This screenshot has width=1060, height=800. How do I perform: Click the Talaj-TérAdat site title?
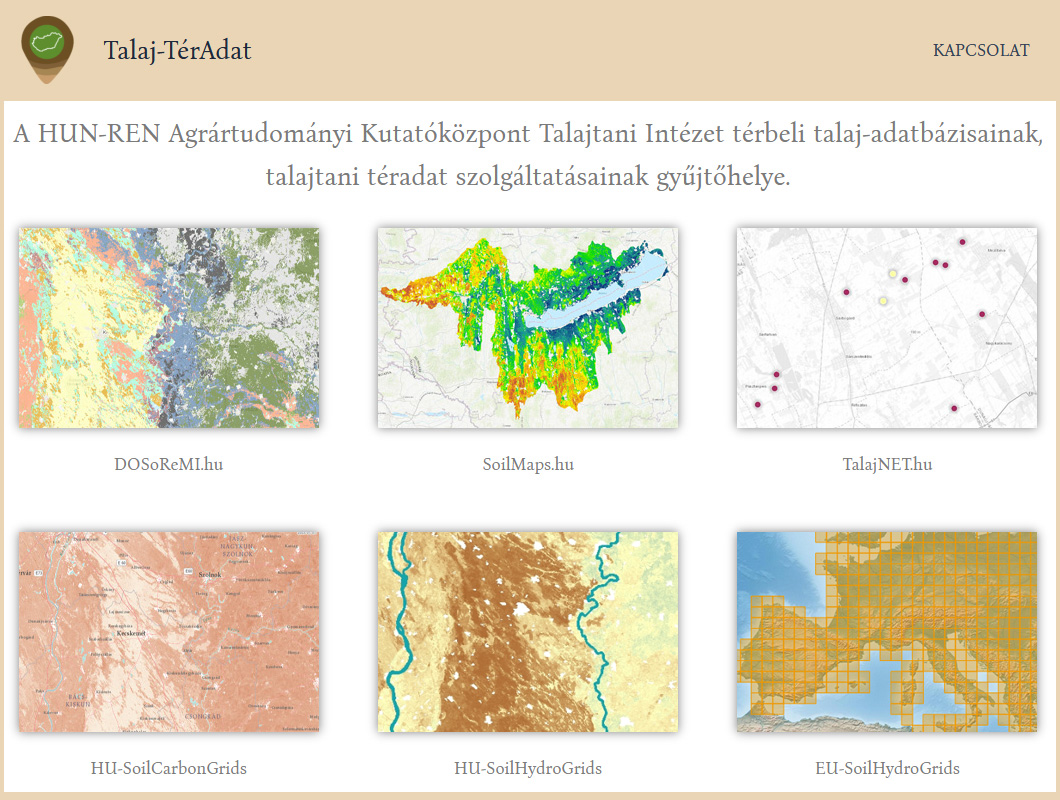point(177,51)
